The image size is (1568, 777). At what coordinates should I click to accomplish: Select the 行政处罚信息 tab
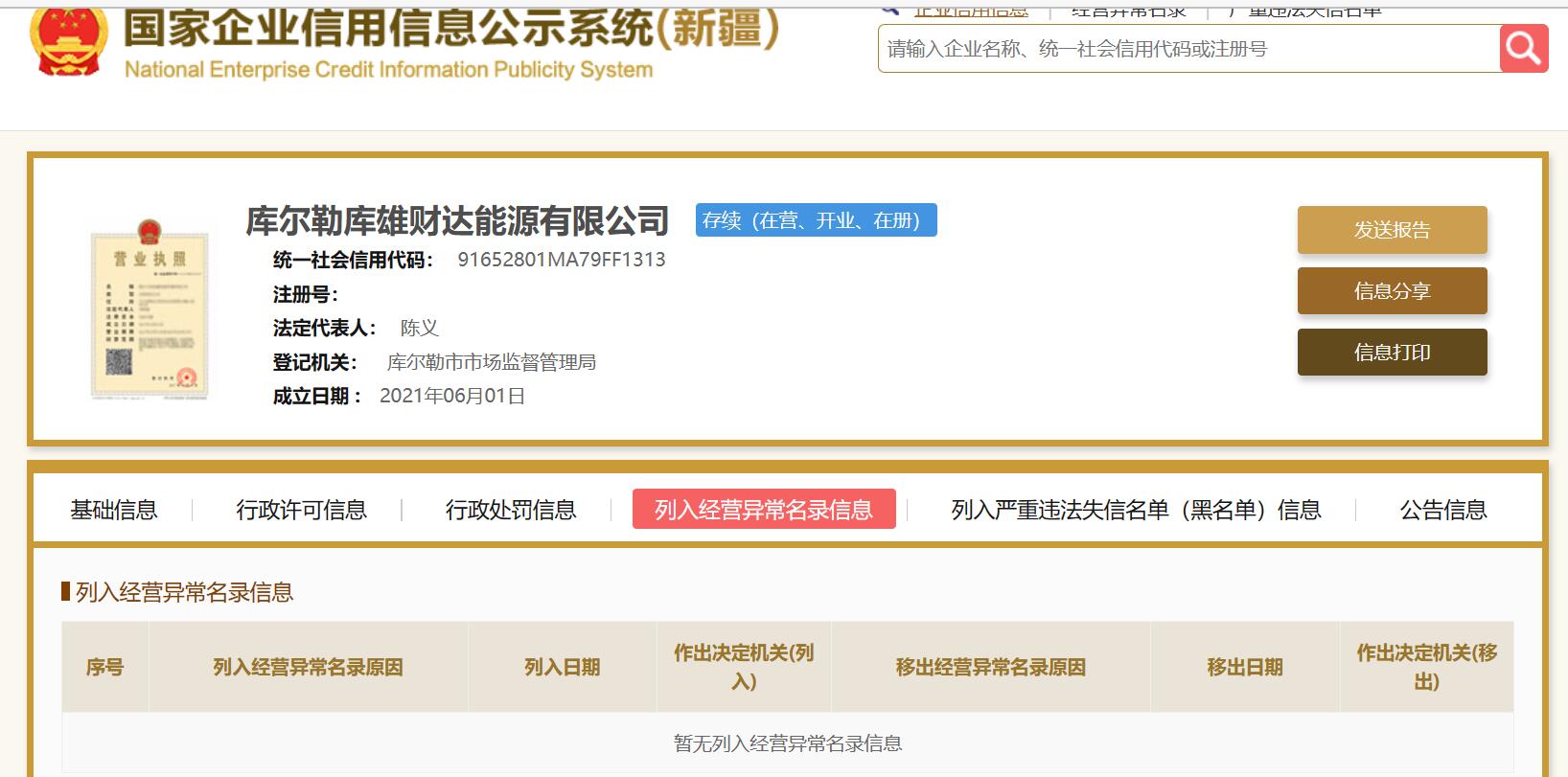511,510
